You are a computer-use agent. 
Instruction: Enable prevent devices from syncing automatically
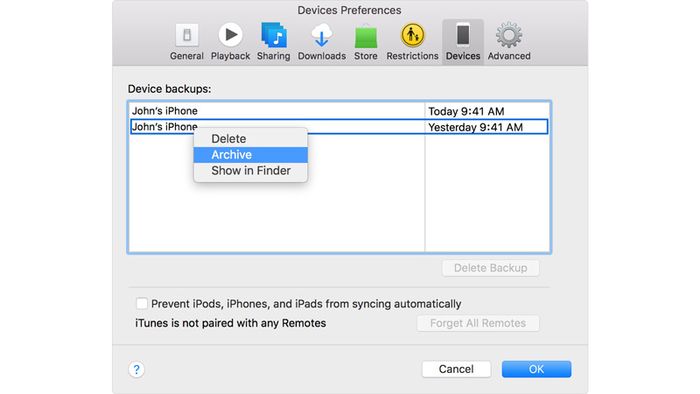142,303
